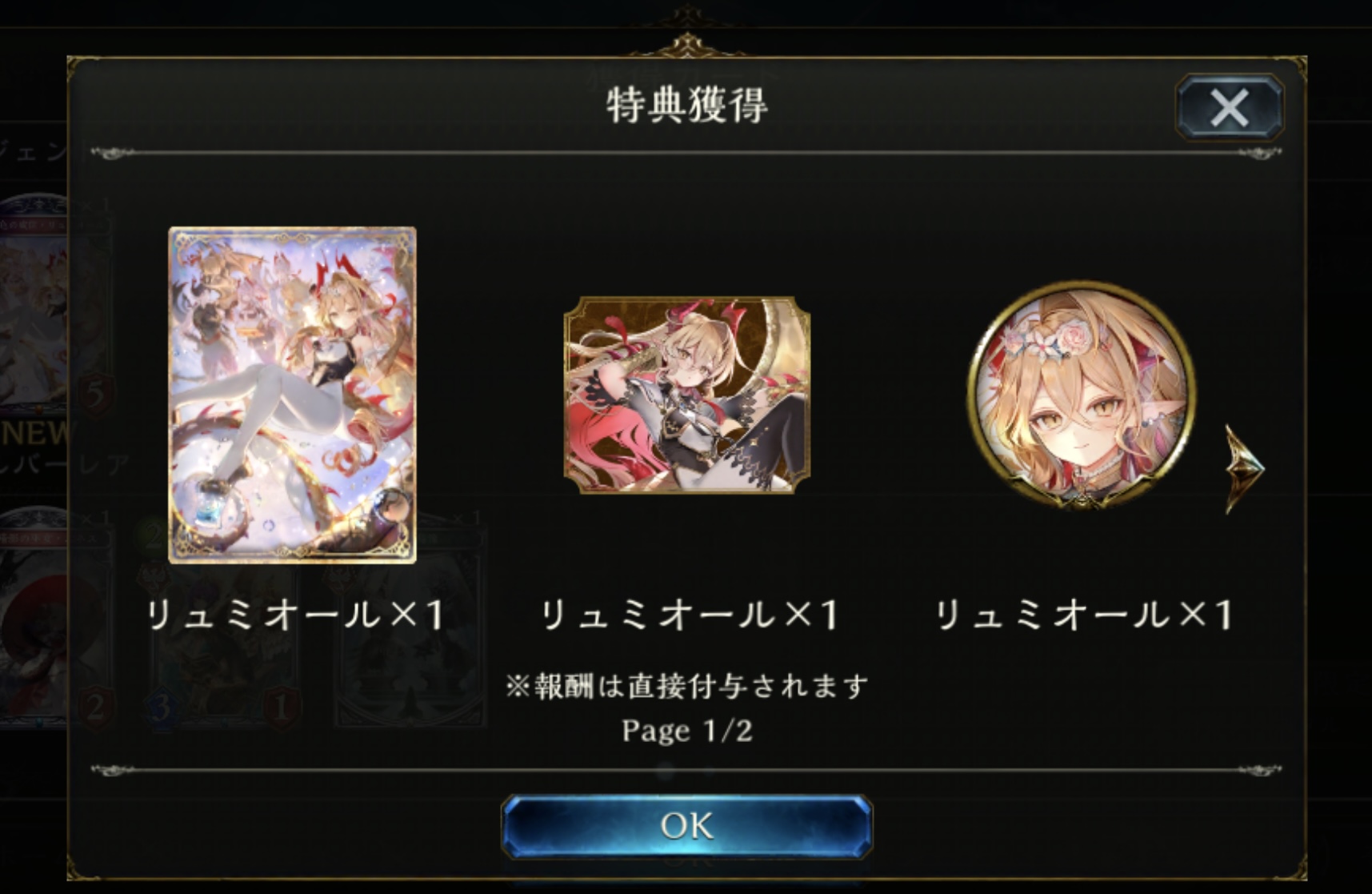Screen dimensions: 1372x894
Task: Click リュミオール×1 label under the round icon
Action: point(1082,615)
